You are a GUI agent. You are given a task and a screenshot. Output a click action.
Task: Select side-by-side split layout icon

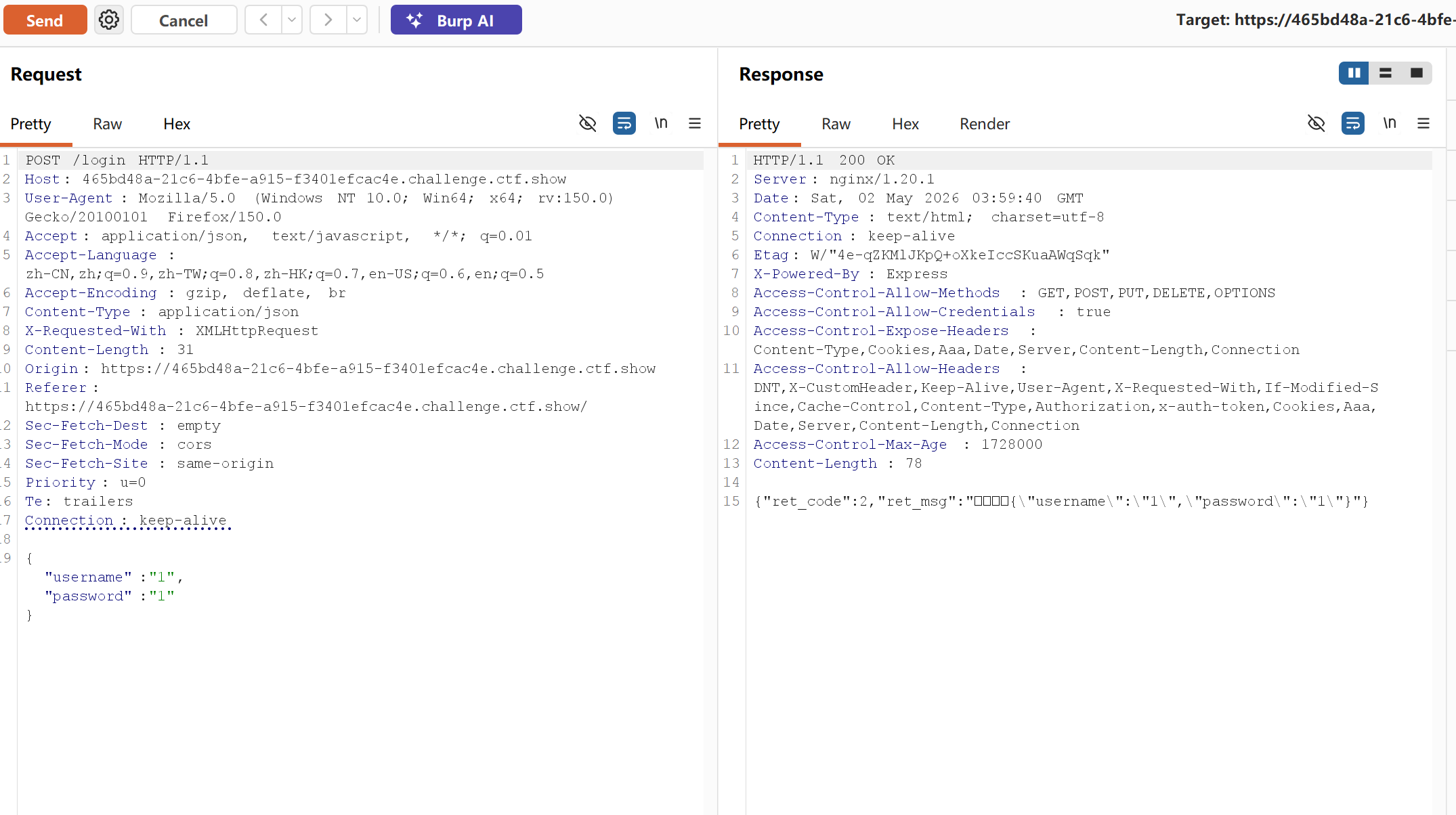click(1354, 73)
